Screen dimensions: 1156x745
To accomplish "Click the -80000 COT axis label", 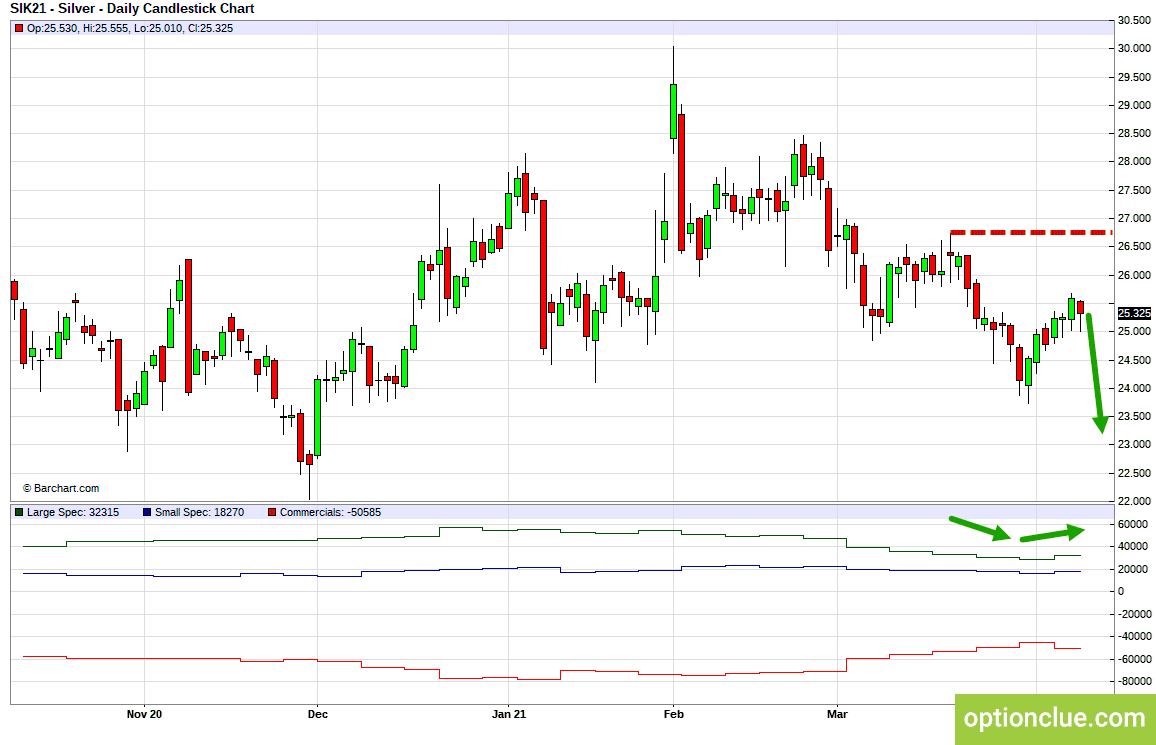I will pyautogui.click(x=1134, y=682).
